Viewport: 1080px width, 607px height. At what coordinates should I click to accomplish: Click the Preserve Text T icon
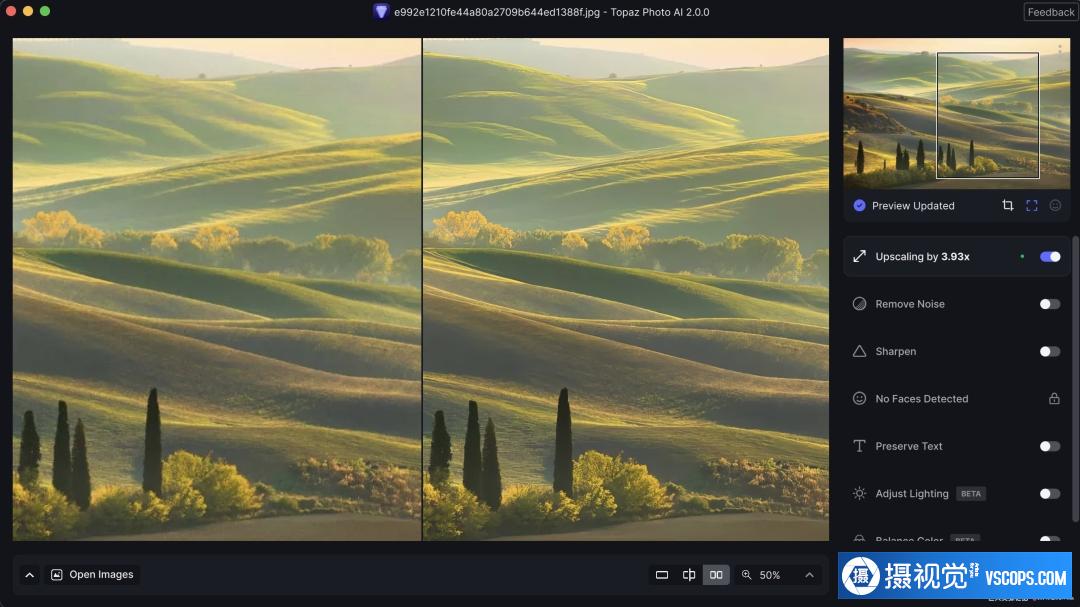click(860, 446)
